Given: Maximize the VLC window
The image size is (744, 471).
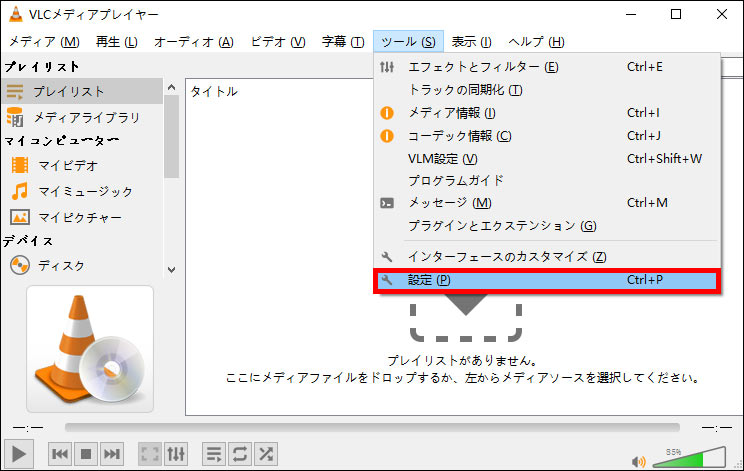Looking at the screenshot, I should 676,14.
